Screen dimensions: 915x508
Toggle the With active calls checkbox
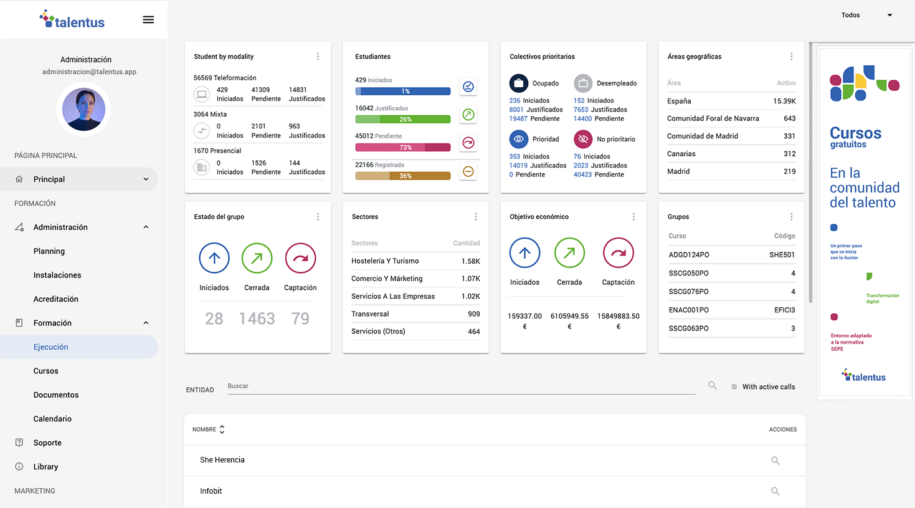click(734, 387)
